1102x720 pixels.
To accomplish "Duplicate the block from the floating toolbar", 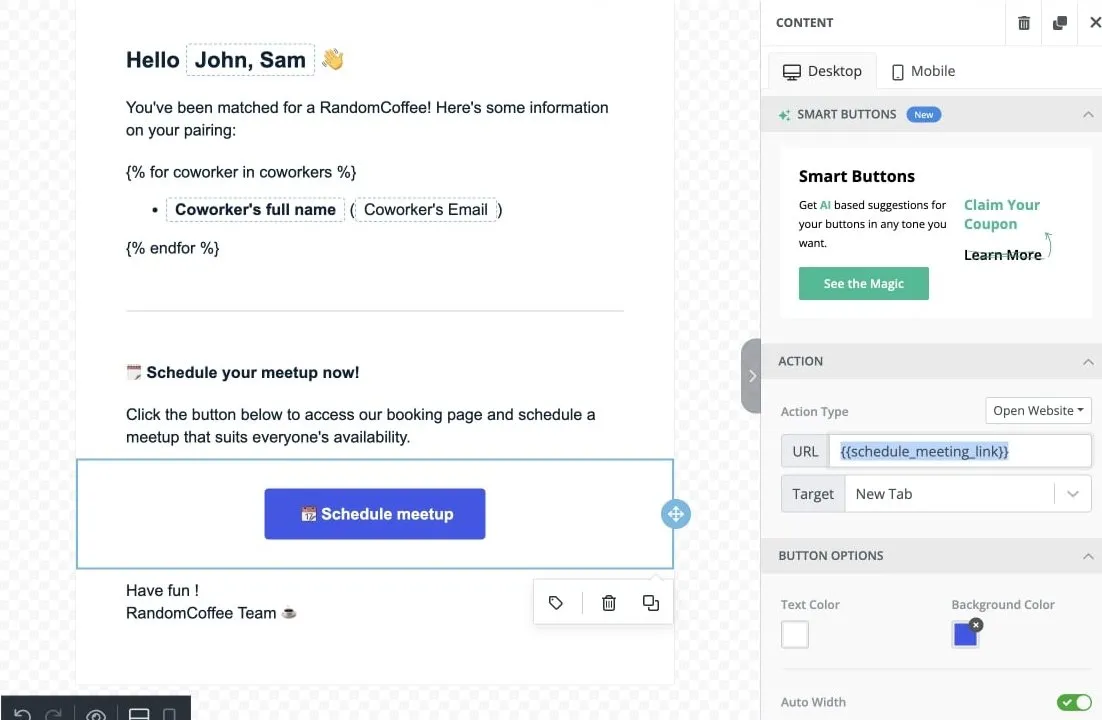I will 651,603.
